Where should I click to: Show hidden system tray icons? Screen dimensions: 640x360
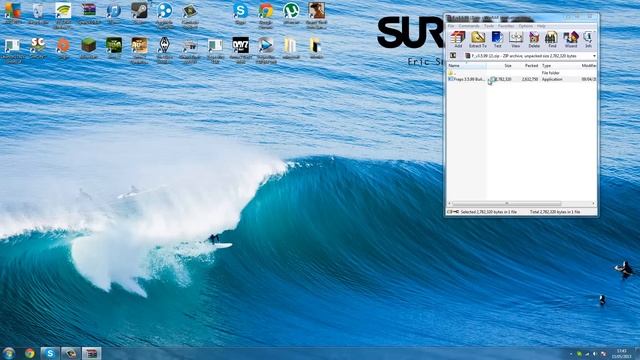coord(571,354)
